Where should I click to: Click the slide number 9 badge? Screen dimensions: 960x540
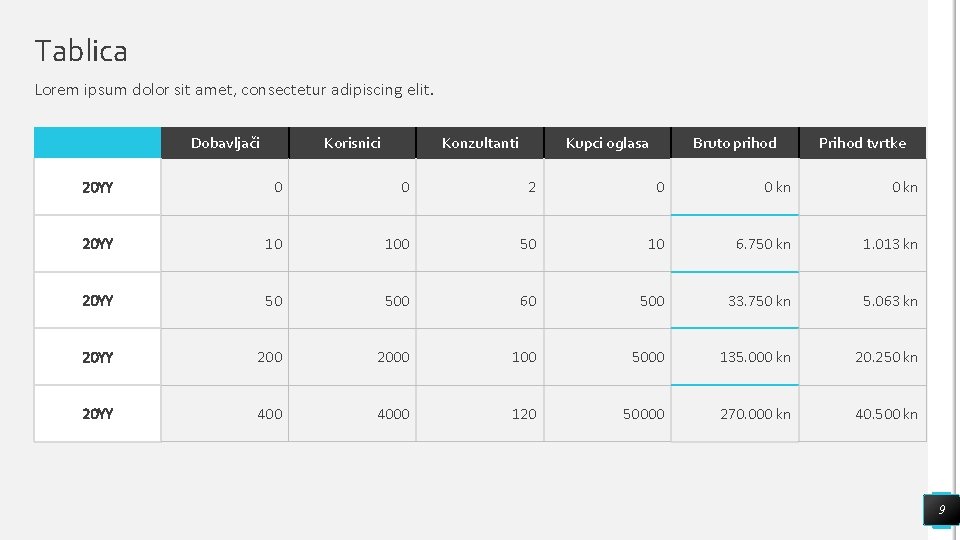click(x=940, y=510)
